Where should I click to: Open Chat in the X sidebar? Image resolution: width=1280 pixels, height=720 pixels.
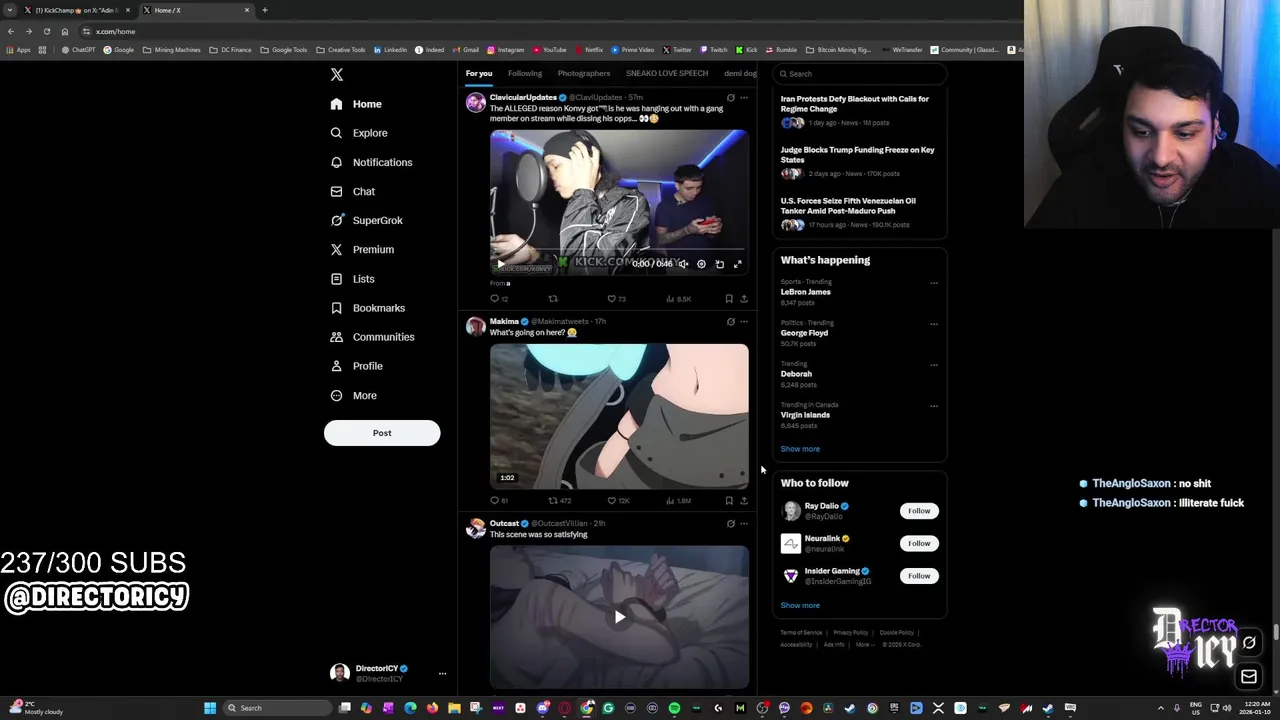[x=352, y=191]
